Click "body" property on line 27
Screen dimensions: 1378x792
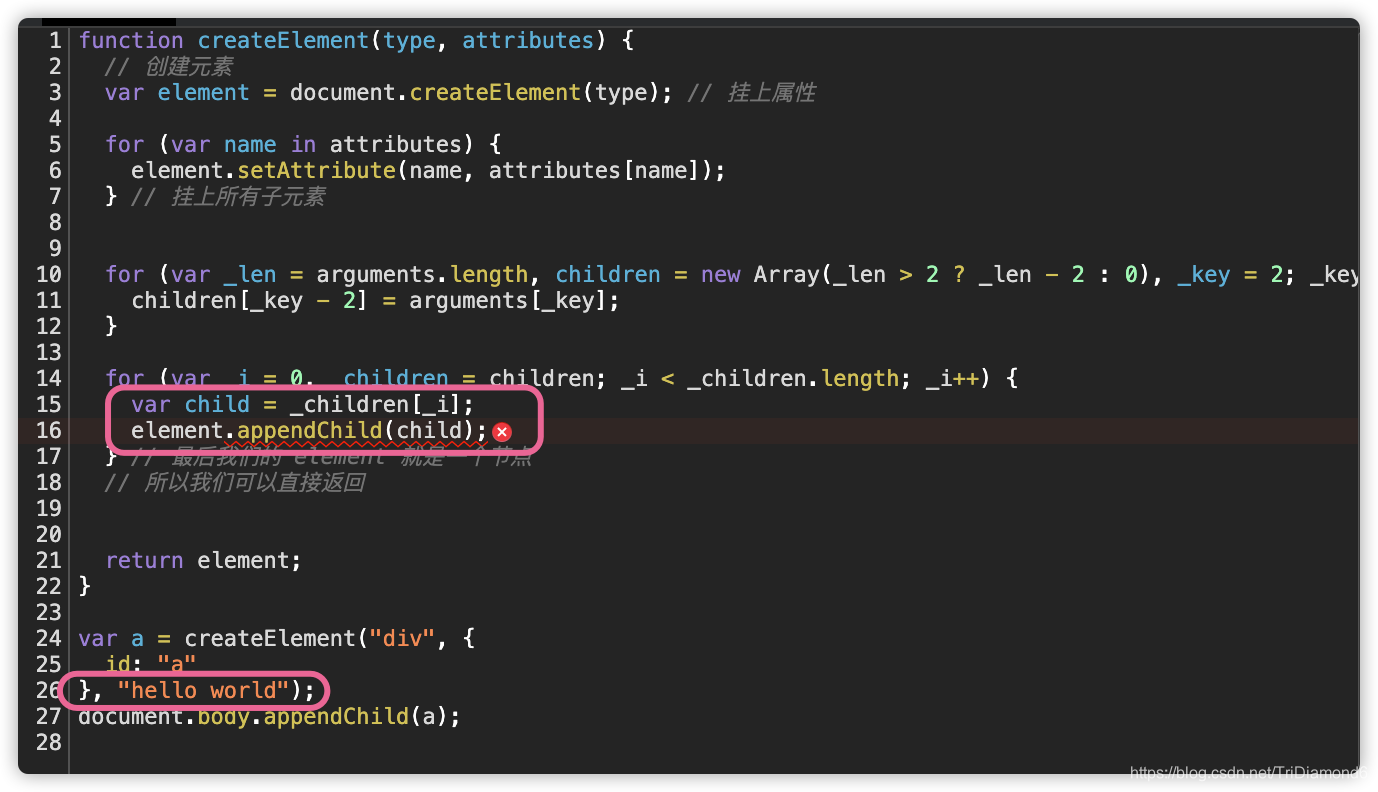click(223, 716)
